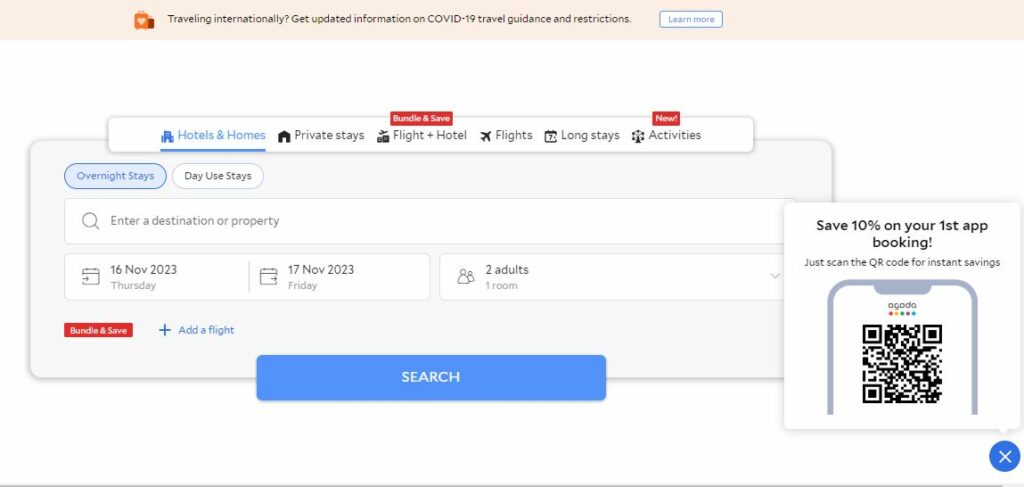The height and width of the screenshot is (487, 1024).
Task: Click the Activities carousel icon
Action: (x=638, y=136)
